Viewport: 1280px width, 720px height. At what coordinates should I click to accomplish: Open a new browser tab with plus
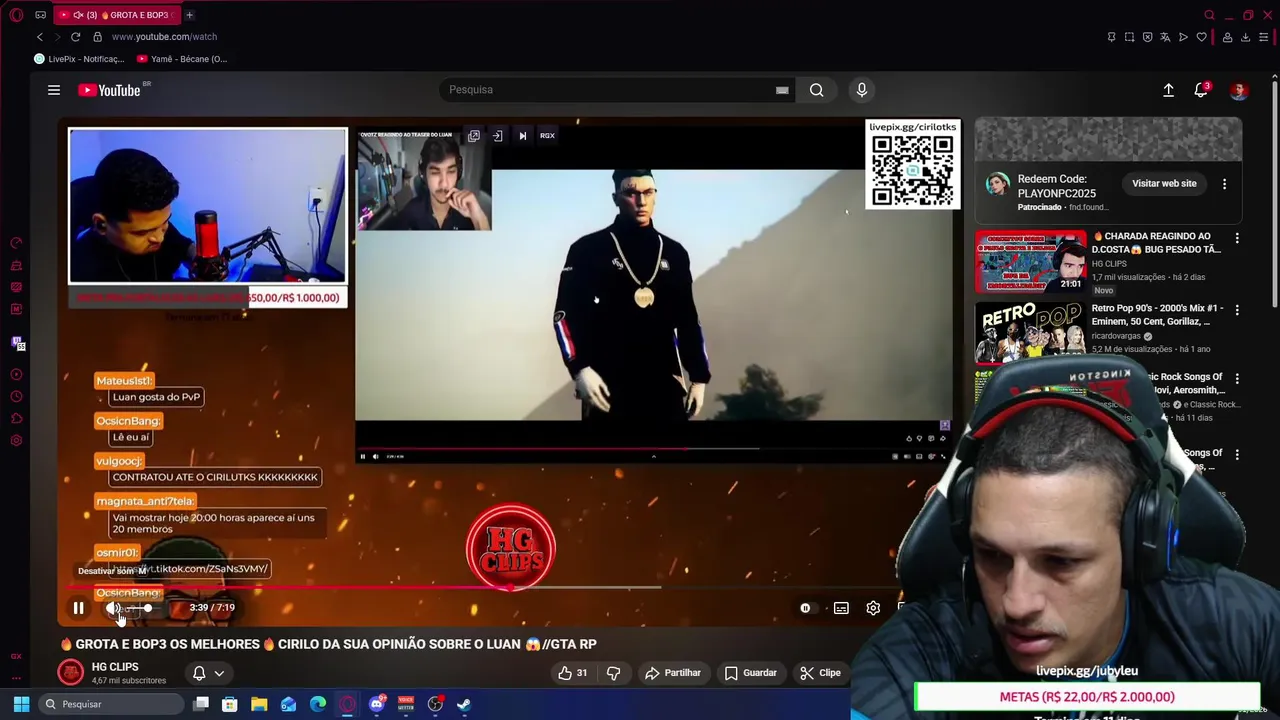coord(189,15)
